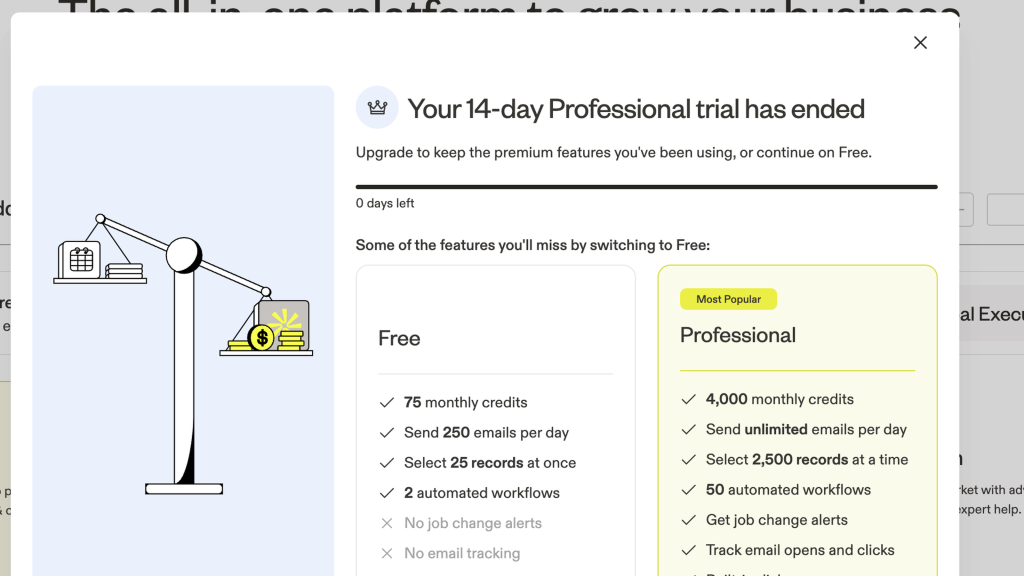Select the Professional plan card heading

tap(738, 335)
